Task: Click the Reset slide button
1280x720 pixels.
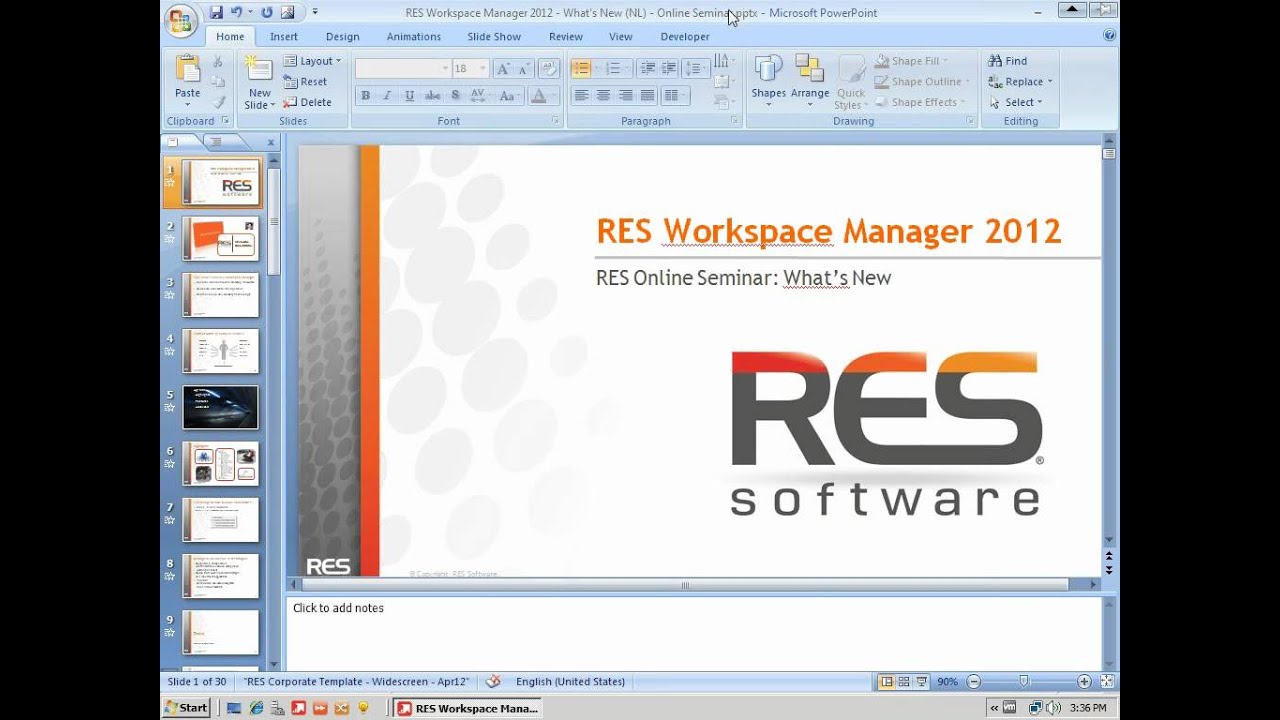Action: click(306, 82)
